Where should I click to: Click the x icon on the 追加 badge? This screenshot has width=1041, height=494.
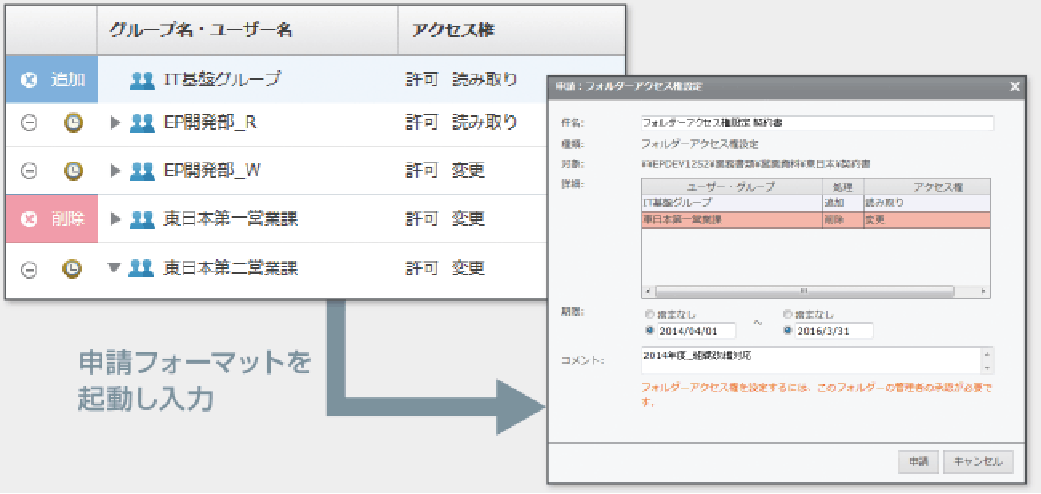[28, 80]
